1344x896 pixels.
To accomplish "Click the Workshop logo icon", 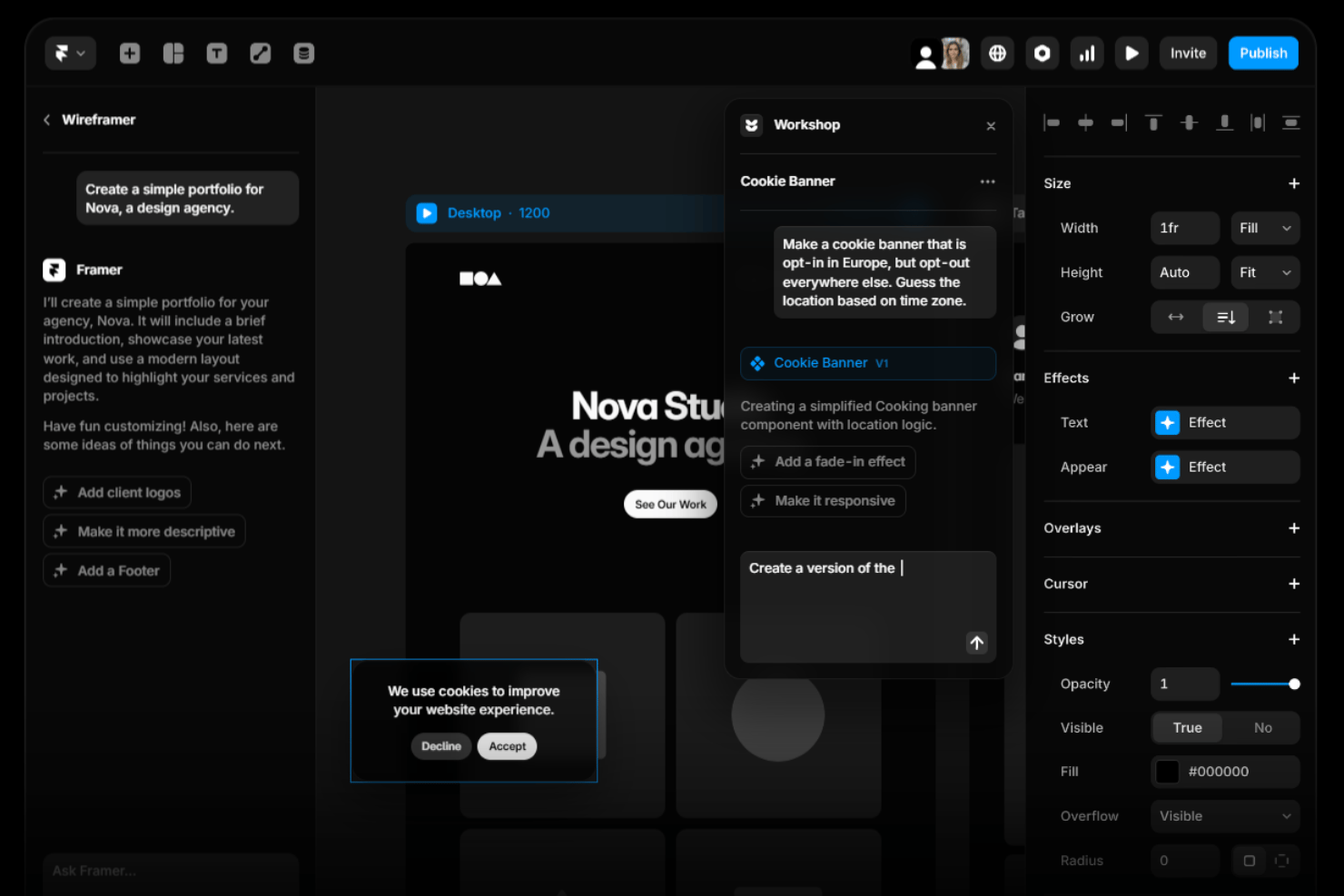I will click(x=752, y=125).
